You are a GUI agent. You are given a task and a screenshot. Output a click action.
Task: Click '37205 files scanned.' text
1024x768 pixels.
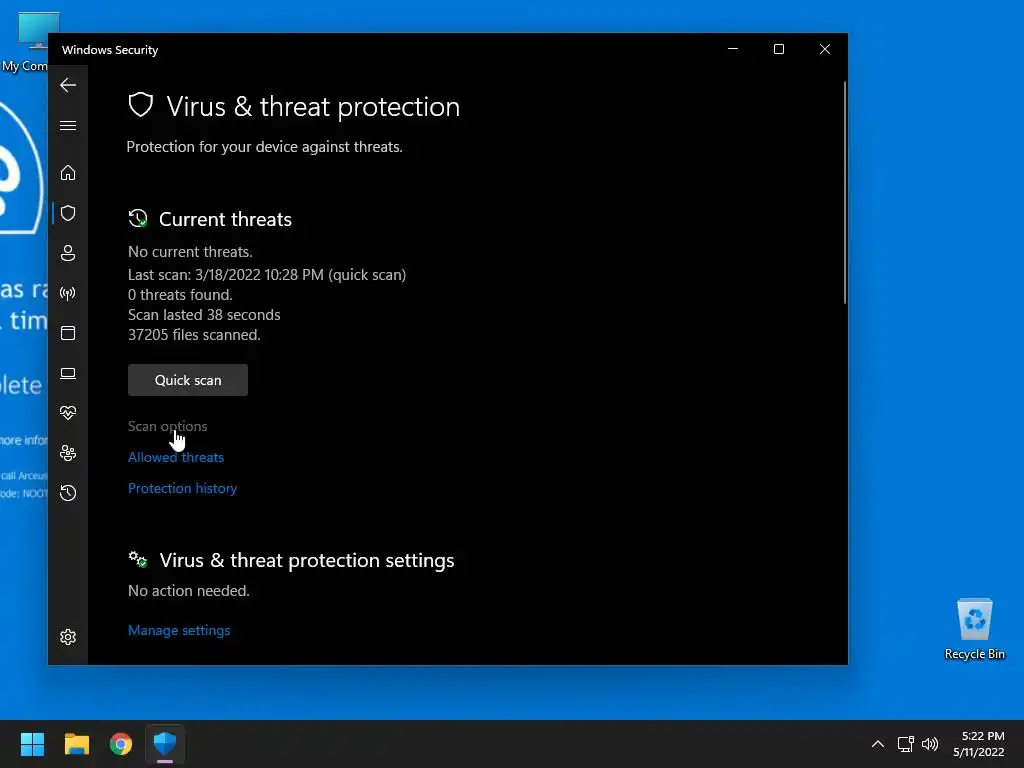(x=194, y=335)
